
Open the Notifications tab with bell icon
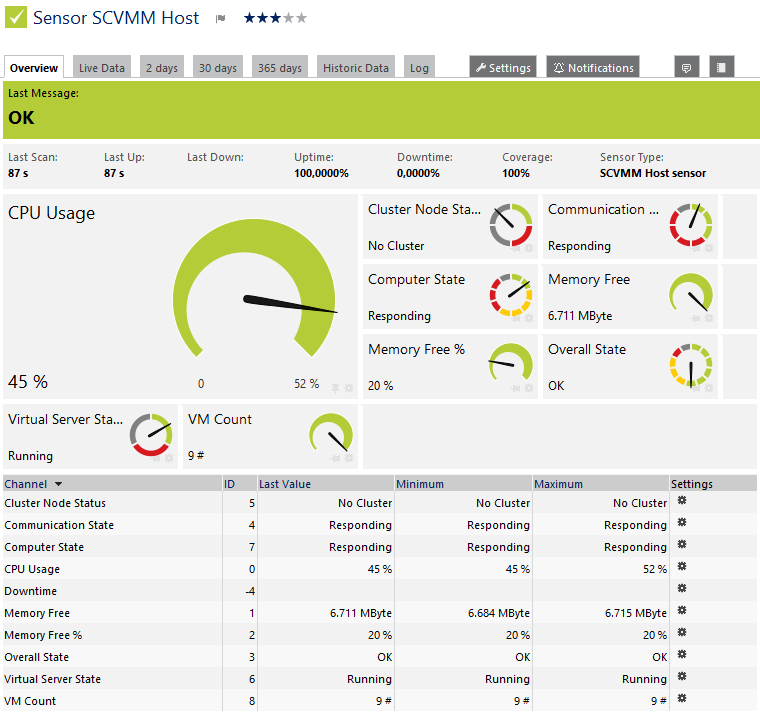pos(593,67)
